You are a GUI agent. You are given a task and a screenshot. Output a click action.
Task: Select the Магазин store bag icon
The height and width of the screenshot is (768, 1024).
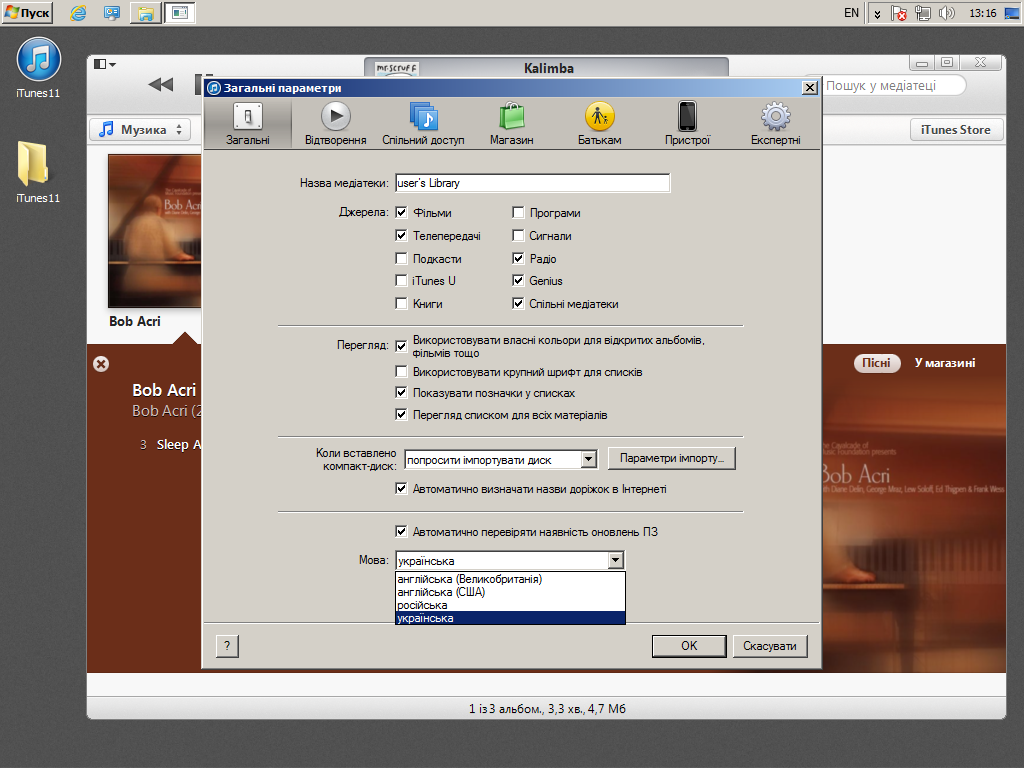click(511, 118)
